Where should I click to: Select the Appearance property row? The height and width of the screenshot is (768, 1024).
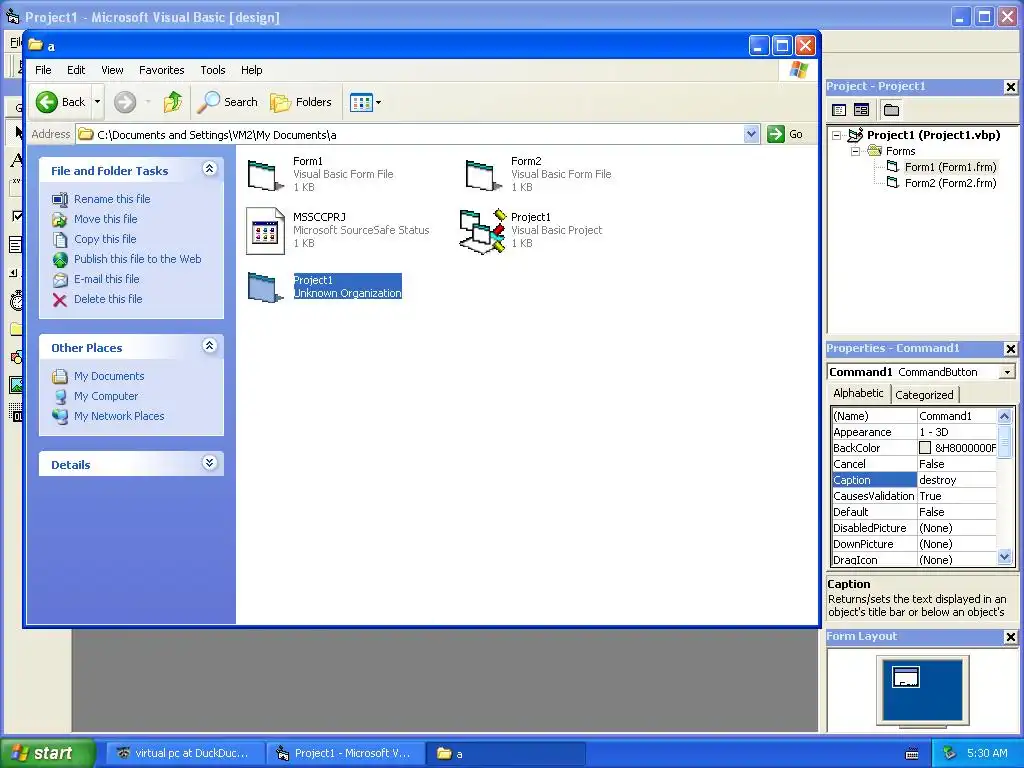[x=914, y=432]
